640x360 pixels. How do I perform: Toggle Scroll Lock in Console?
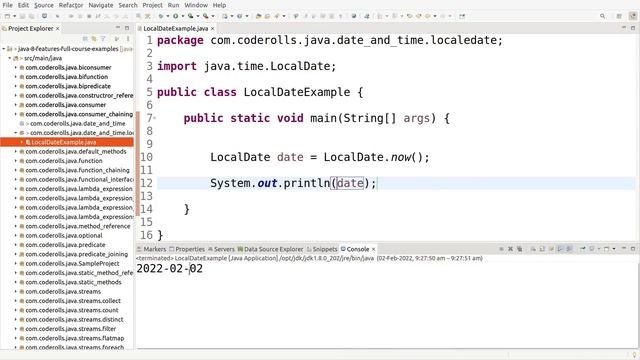(542, 249)
